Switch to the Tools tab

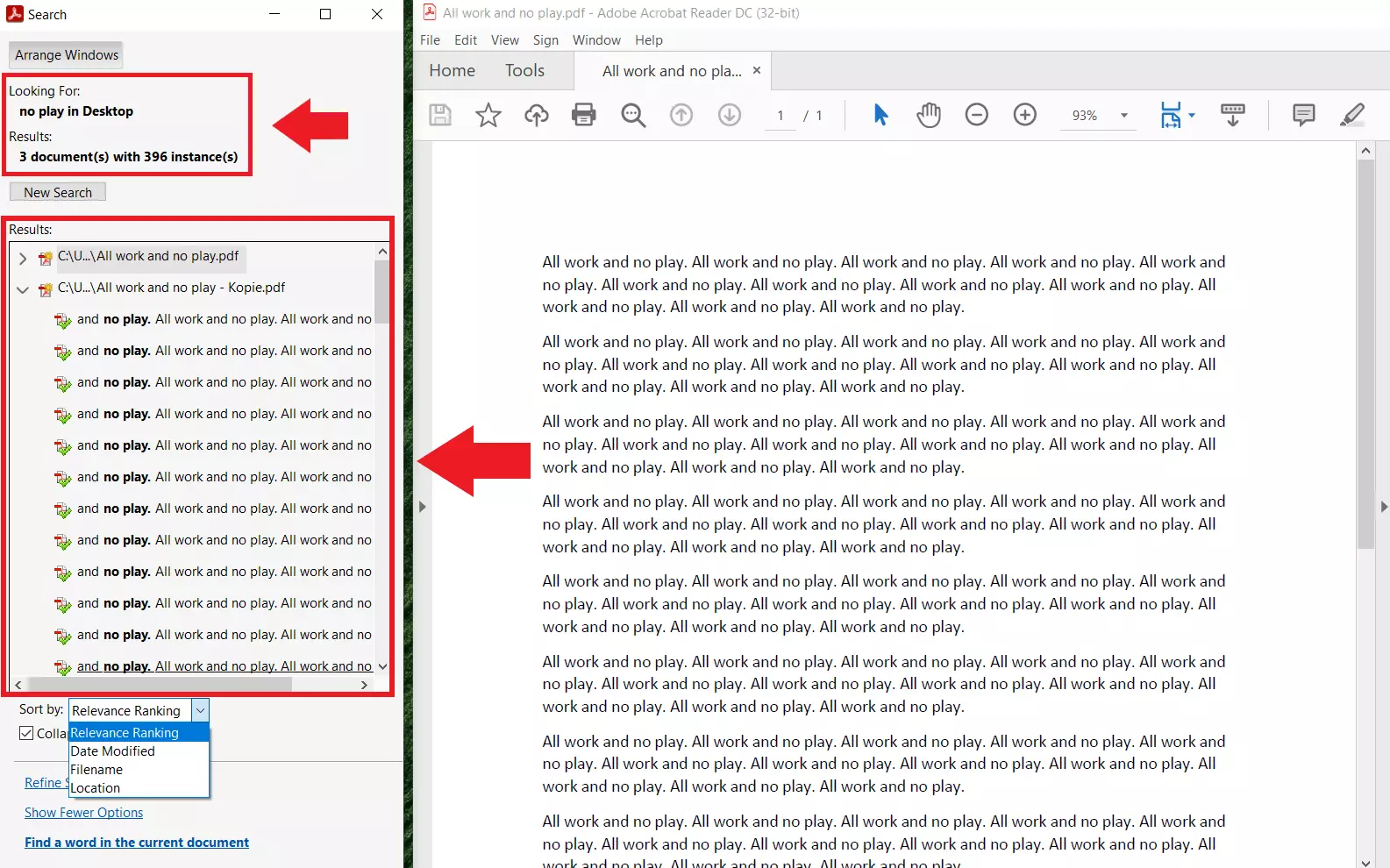point(524,71)
